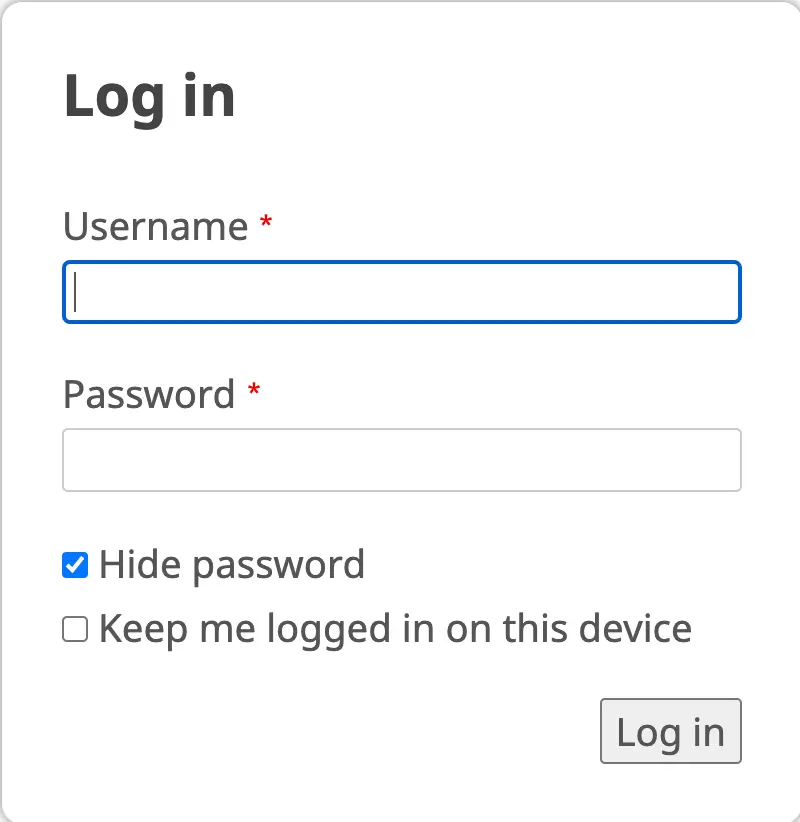Click the Password field label
800x822 pixels.
(148, 395)
